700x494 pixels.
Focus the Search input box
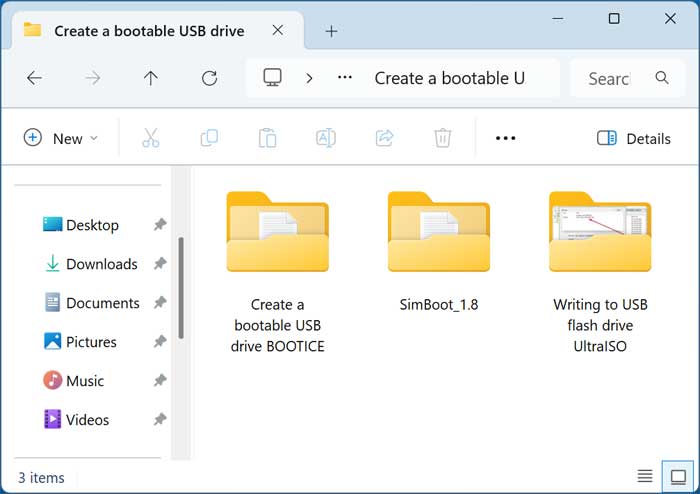pos(627,79)
